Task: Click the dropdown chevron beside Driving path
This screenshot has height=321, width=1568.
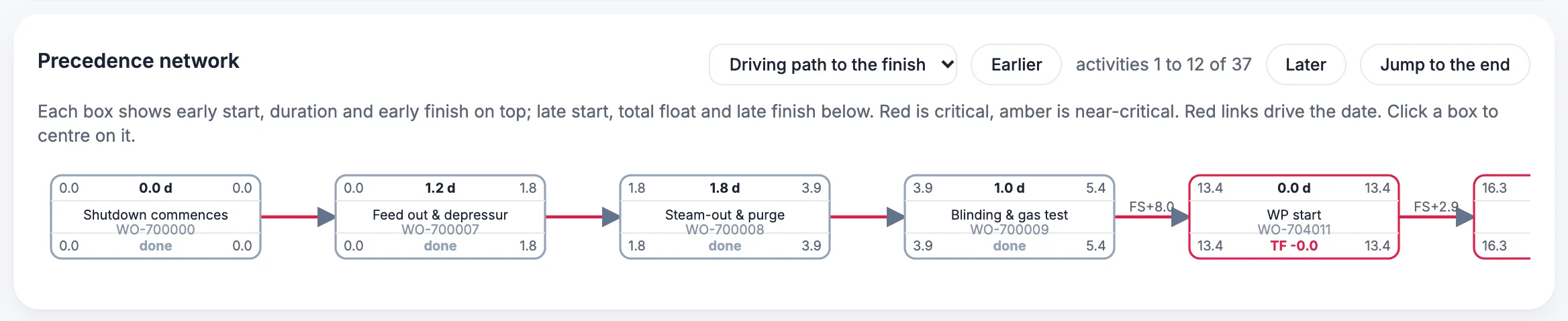Action: point(947,64)
